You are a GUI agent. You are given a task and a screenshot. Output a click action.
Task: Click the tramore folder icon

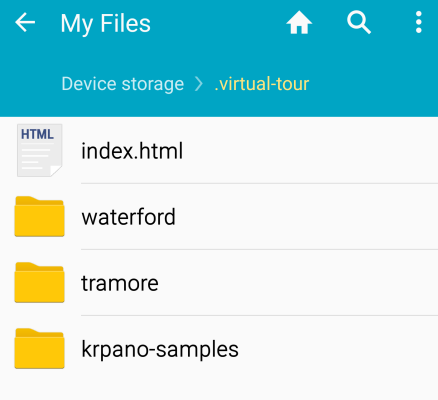coord(39,283)
